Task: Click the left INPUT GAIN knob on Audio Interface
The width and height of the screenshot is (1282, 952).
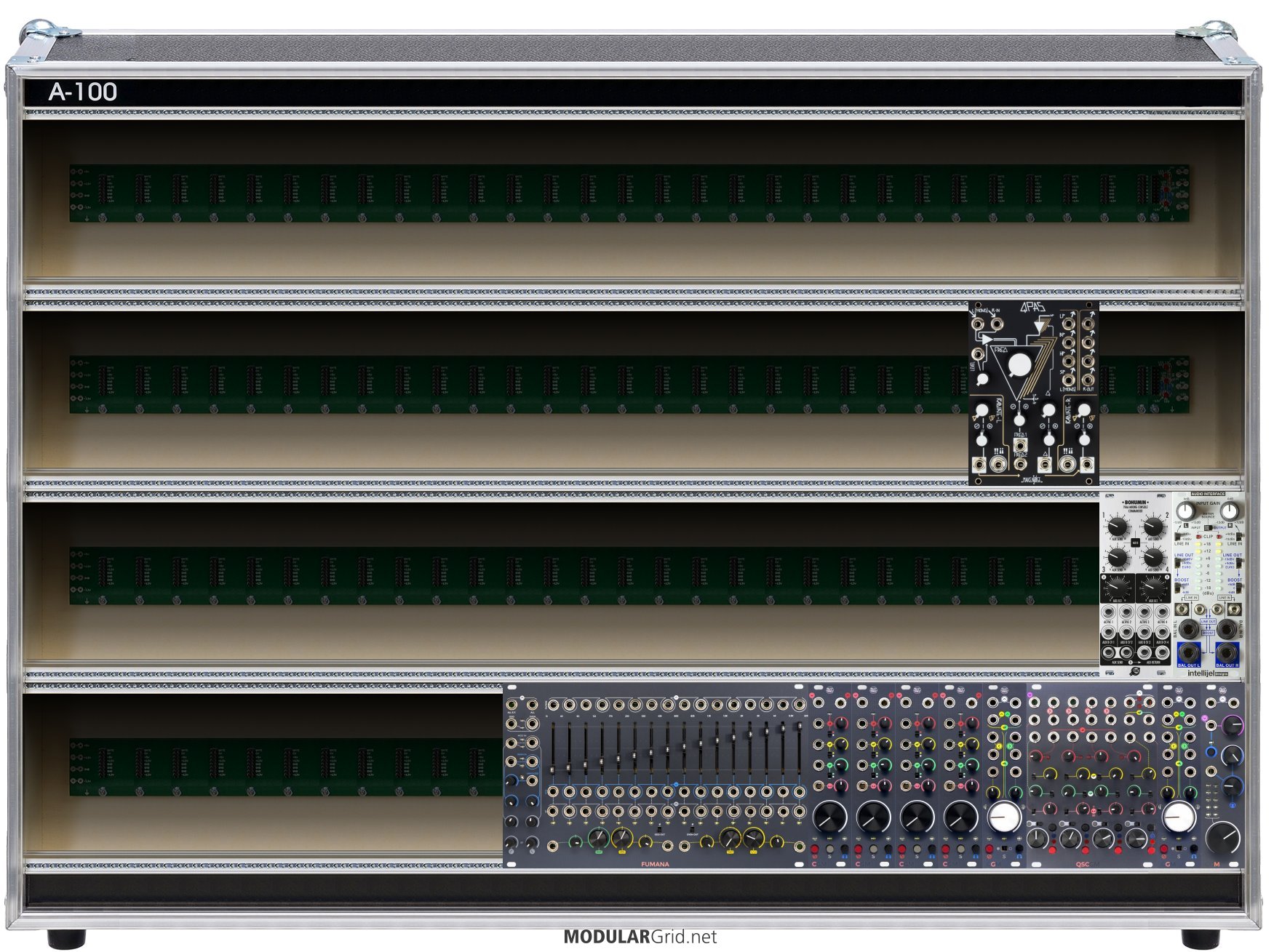Action: click(x=1186, y=510)
